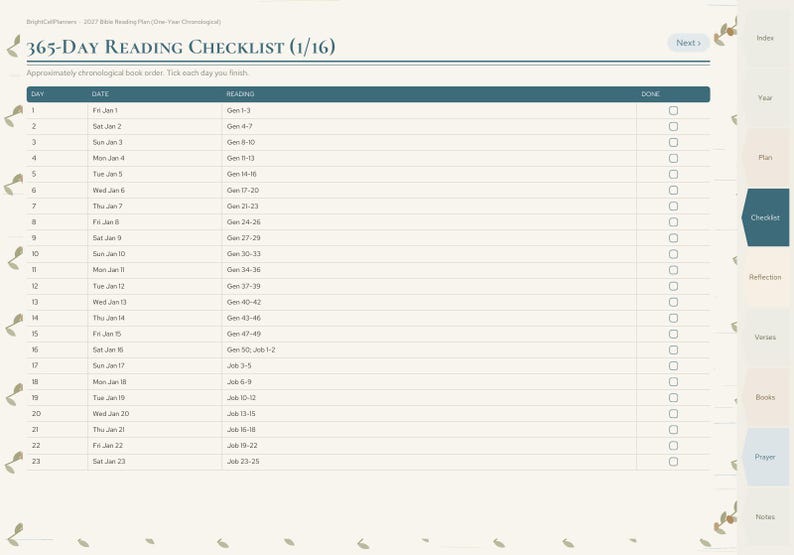
Task: Switch to the Books tab
Action: click(765, 398)
